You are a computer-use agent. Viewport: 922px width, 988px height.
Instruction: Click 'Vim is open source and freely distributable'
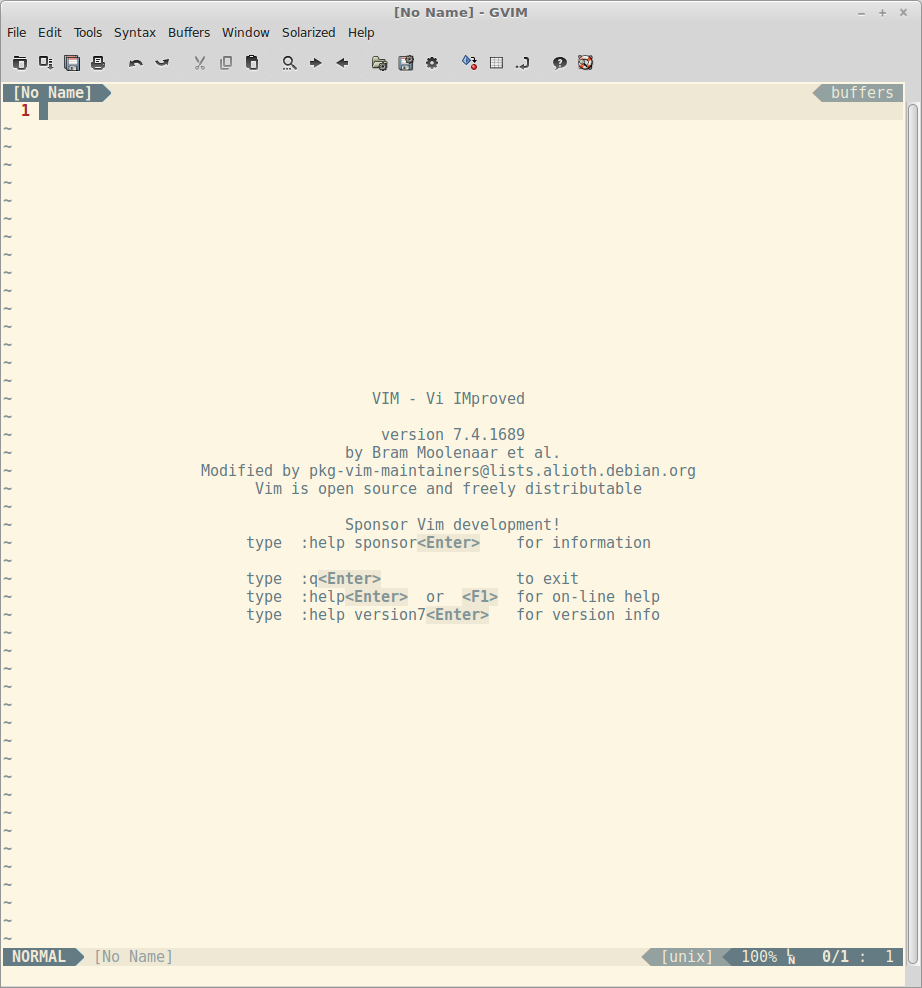point(448,489)
